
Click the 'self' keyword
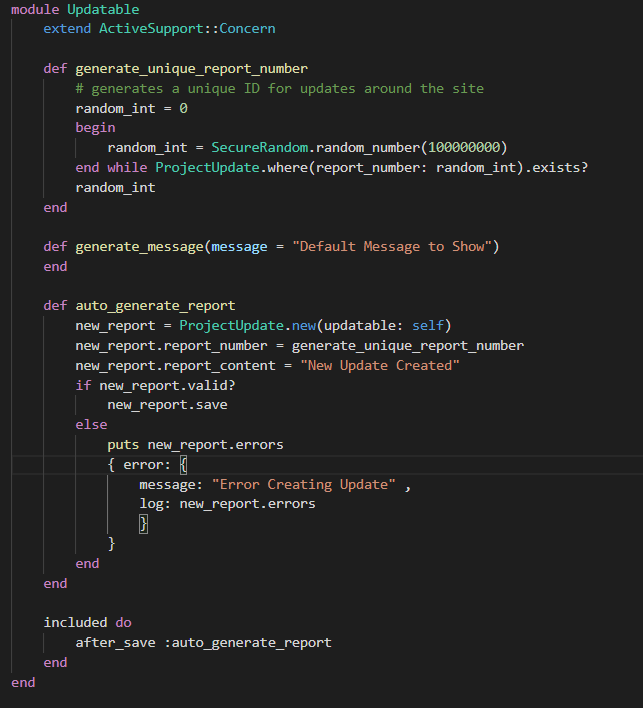click(x=428, y=326)
